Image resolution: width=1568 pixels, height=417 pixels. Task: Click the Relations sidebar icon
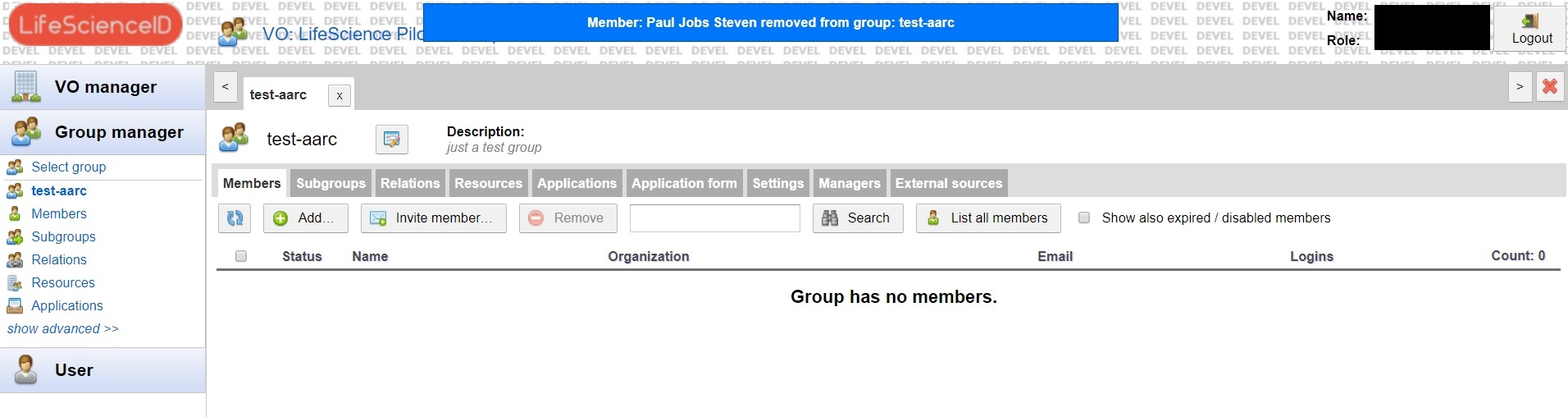(15, 259)
